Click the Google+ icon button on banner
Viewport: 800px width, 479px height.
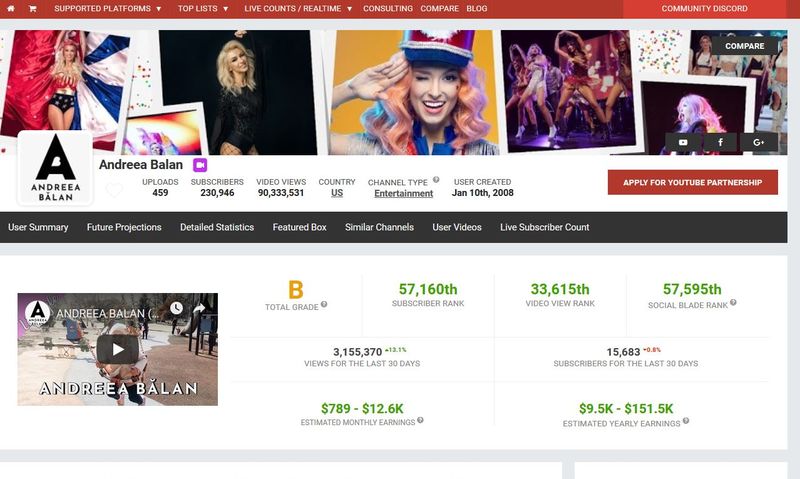tap(758, 143)
